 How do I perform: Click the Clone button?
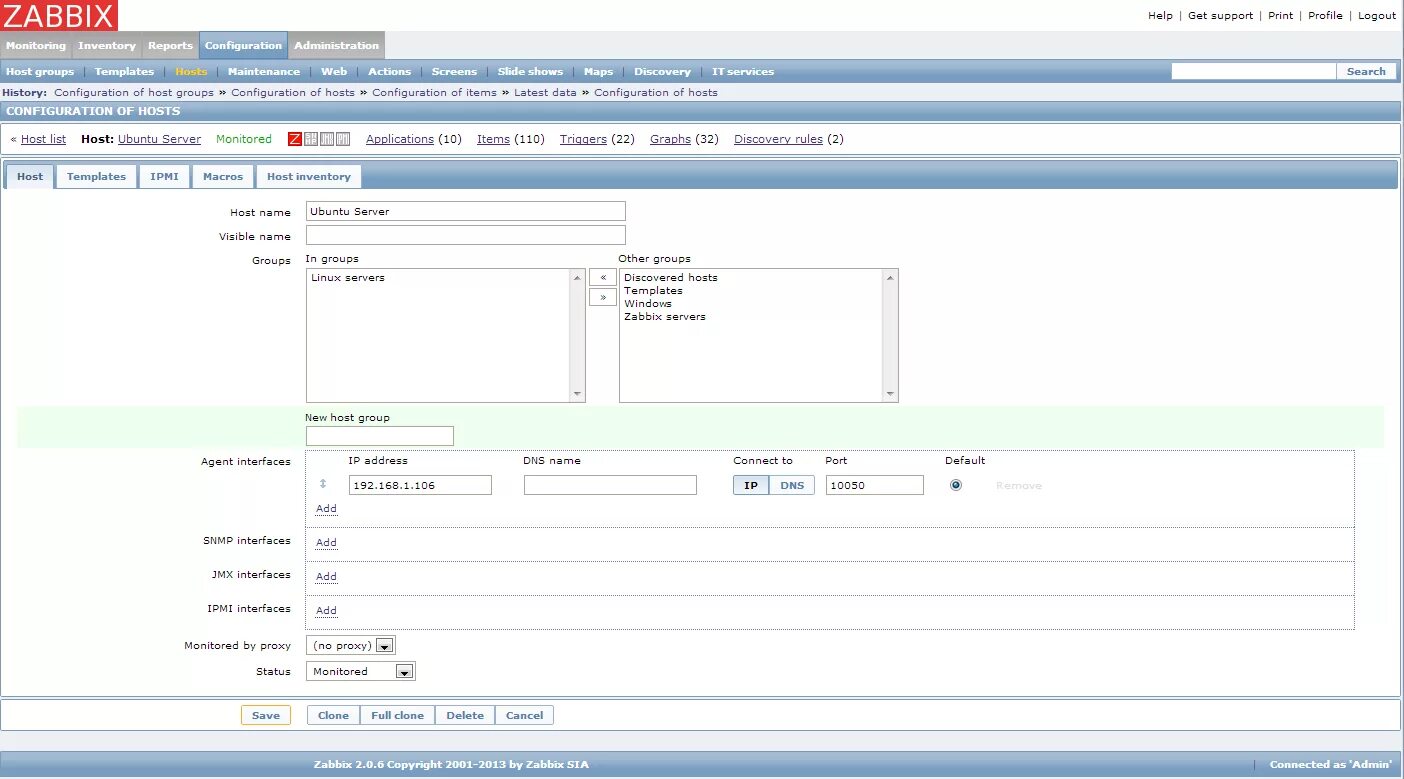coord(333,715)
